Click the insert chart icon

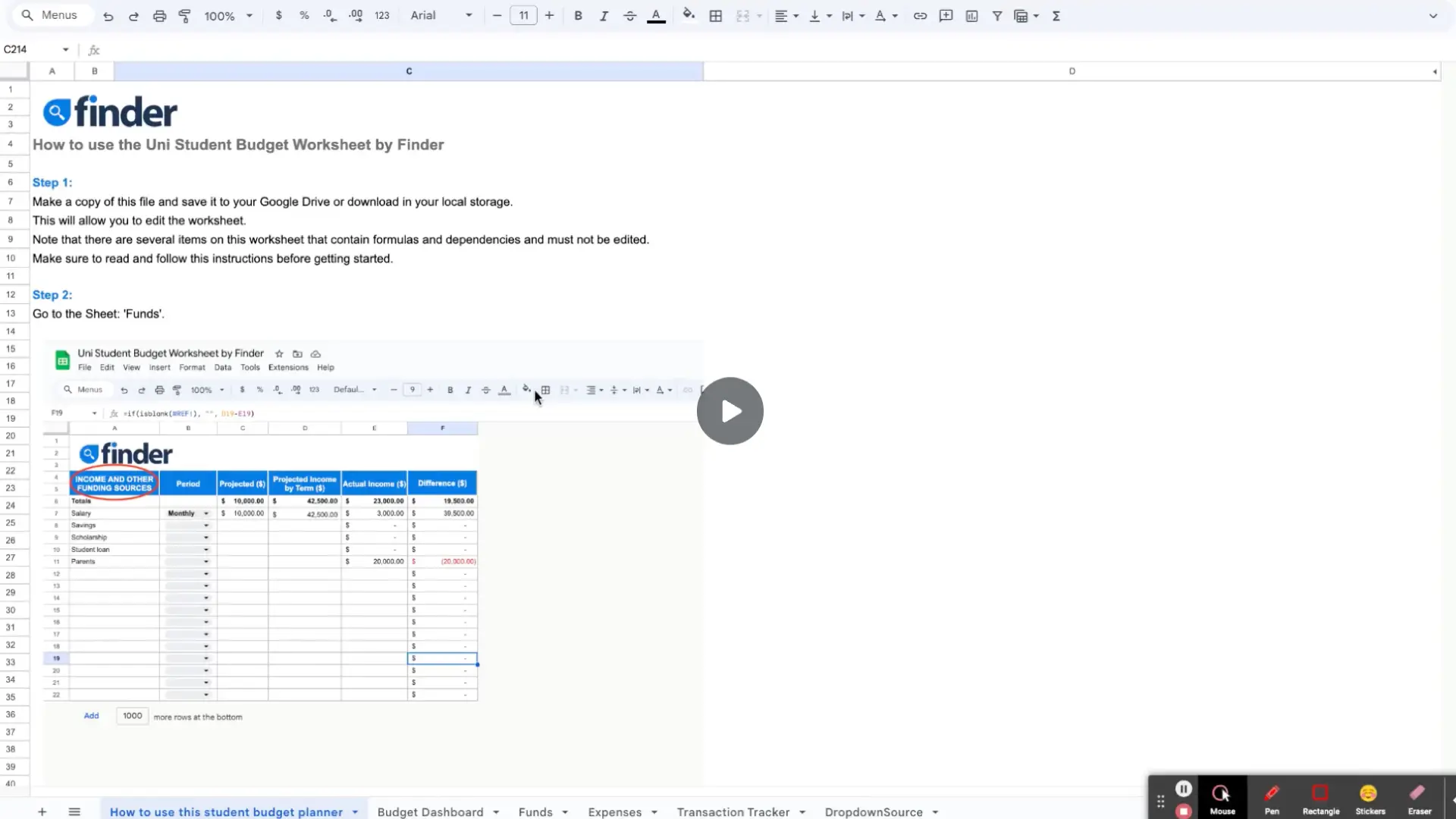pos(971,16)
